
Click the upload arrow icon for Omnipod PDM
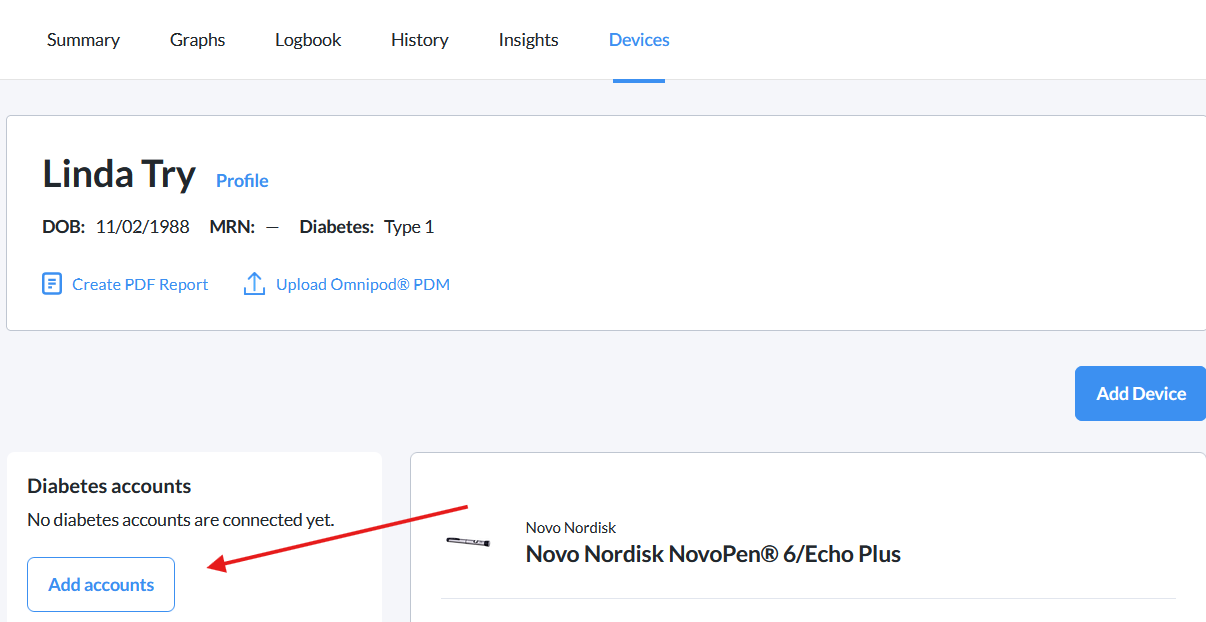[254, 284]
